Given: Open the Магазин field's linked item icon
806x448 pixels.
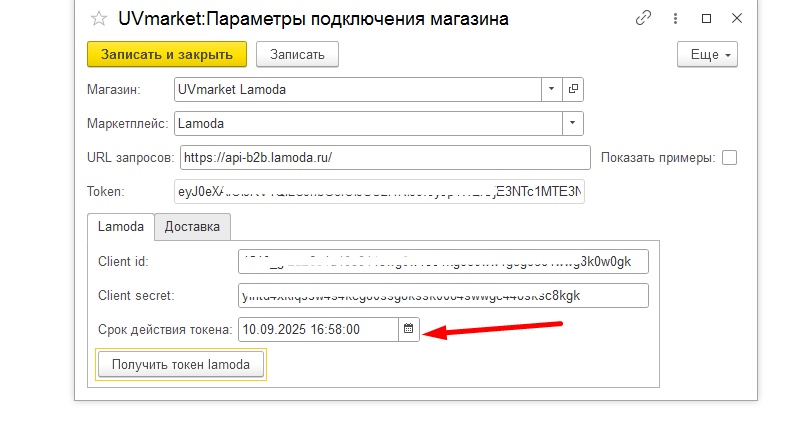Looking at the screenshot, I should pyautogui.click(x=573, y=89).
